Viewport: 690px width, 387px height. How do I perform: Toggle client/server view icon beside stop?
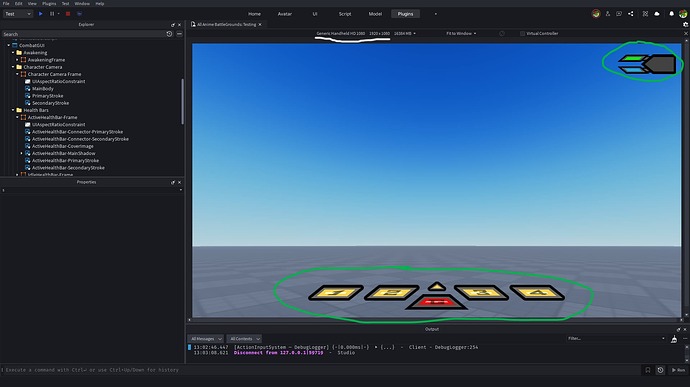[80, 14]
